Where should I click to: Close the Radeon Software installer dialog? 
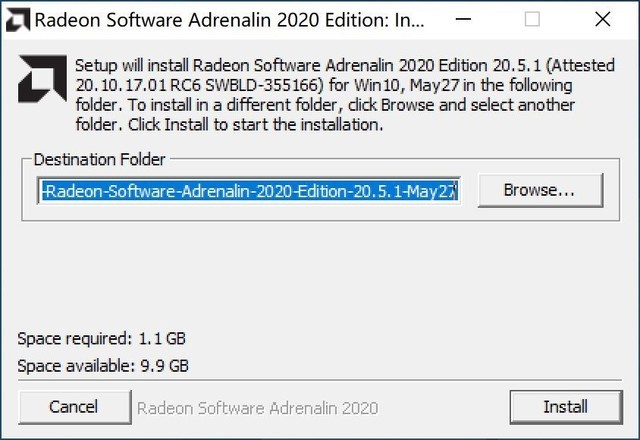click(x=602, y=19)
